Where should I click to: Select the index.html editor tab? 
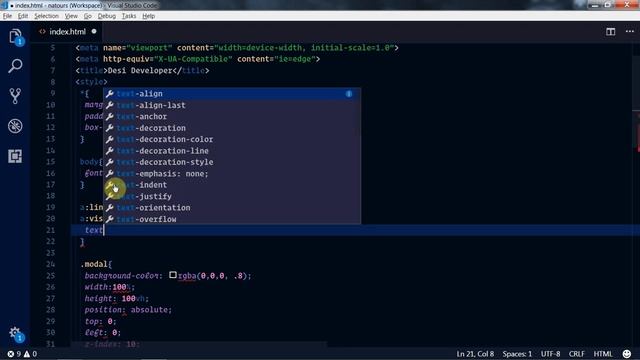(67, 32)
